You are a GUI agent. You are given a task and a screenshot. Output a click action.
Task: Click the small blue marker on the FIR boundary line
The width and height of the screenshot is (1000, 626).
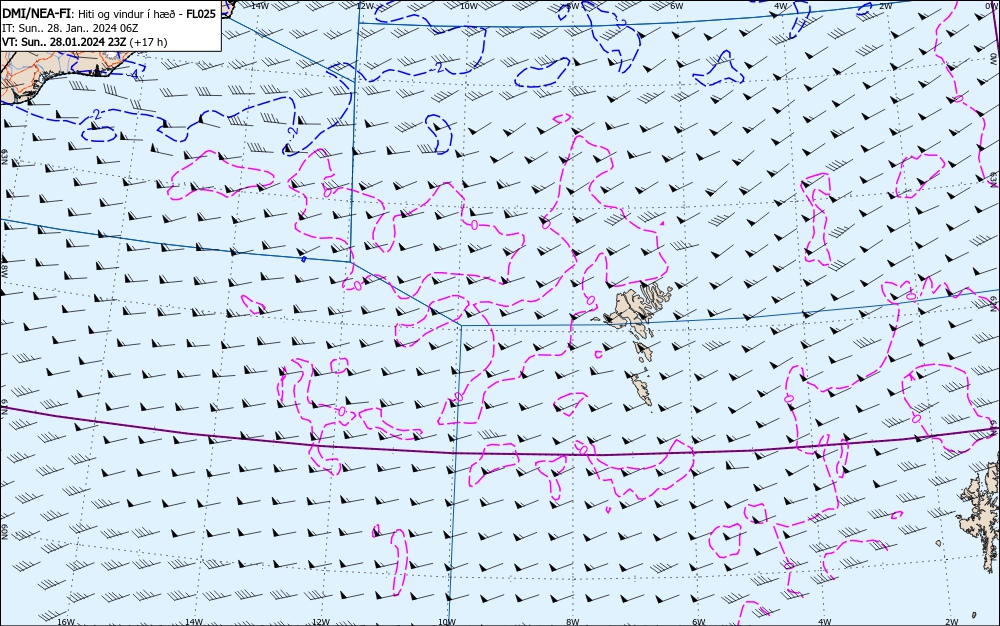tap(304, 259)
